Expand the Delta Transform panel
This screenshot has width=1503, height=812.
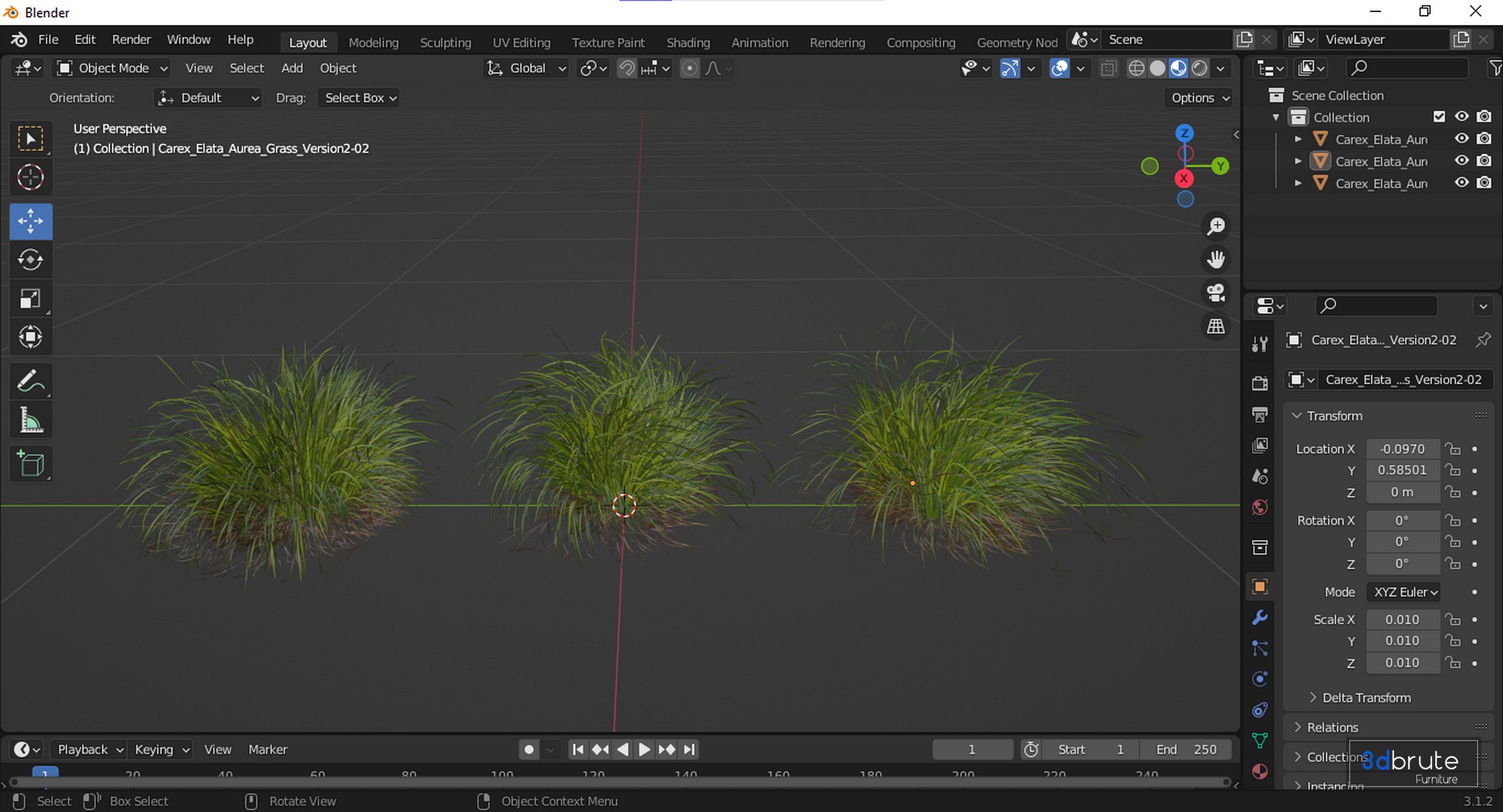coord(1366,698)
